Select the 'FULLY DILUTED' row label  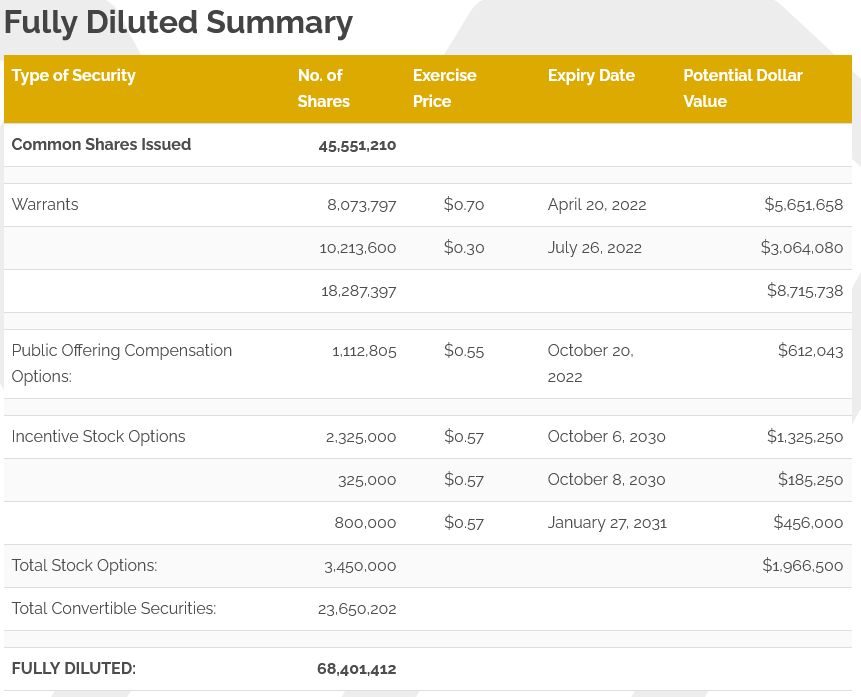point(73,669)
